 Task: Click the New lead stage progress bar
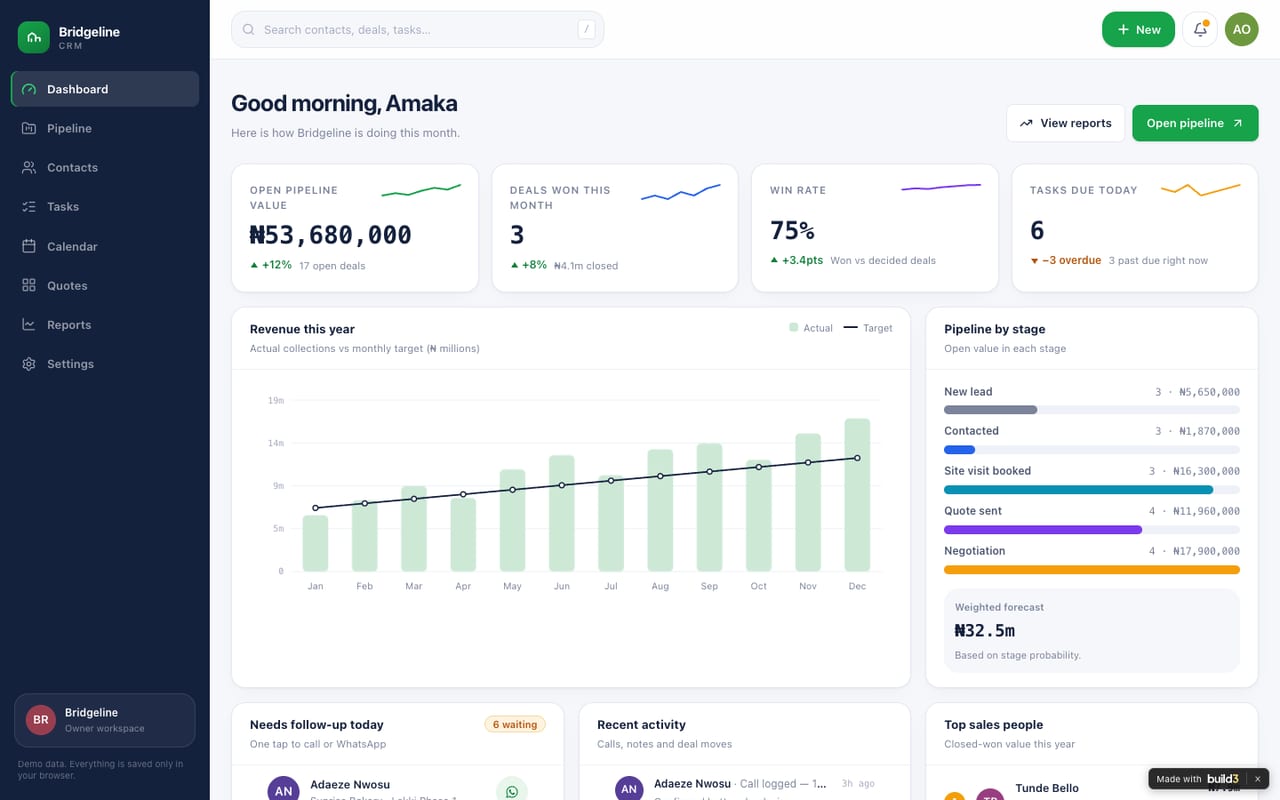1092,410
